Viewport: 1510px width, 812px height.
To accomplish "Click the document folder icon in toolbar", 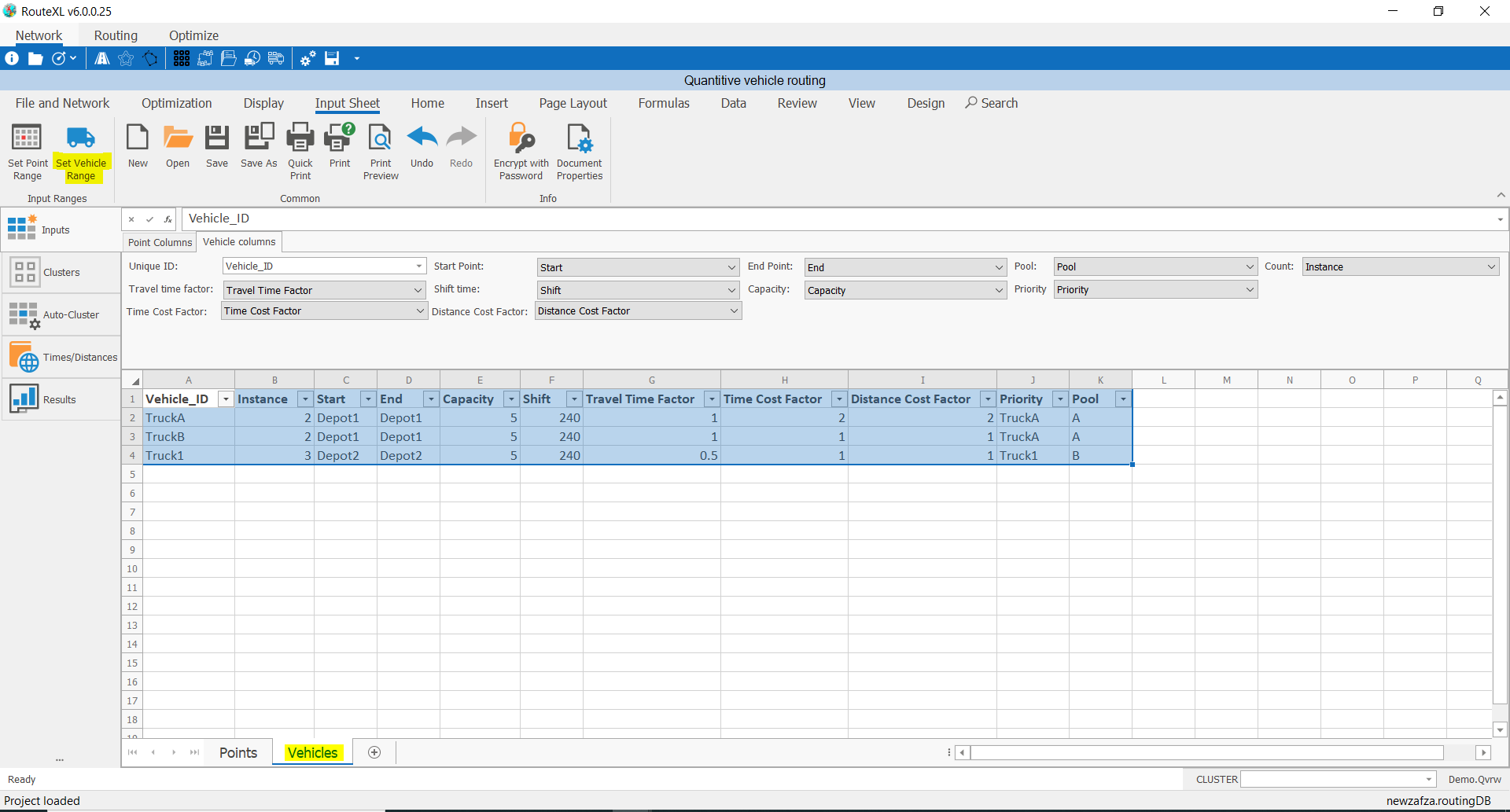I will pos(229,58).
